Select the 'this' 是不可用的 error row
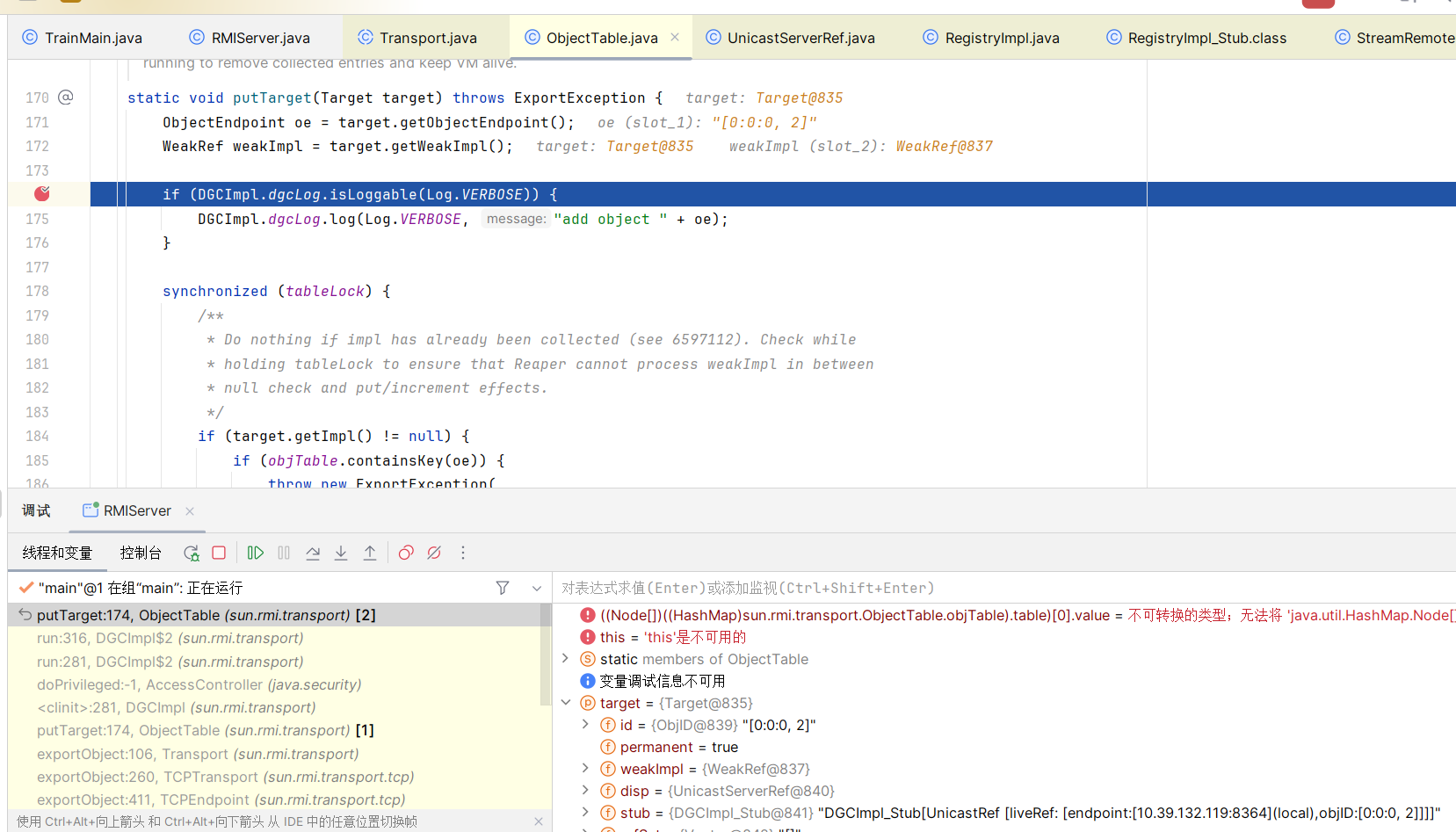Viewport: 1456px width, 832px height. point(1004,637)
